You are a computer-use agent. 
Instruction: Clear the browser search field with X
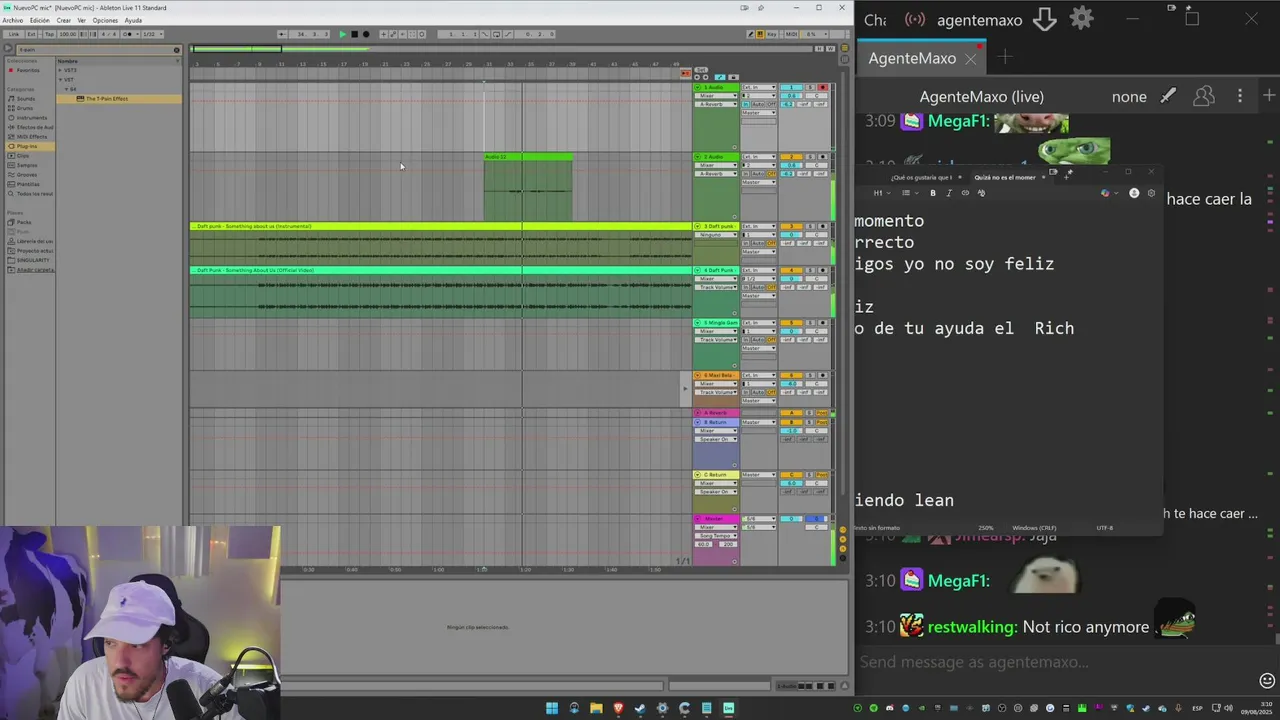(176, 50)
